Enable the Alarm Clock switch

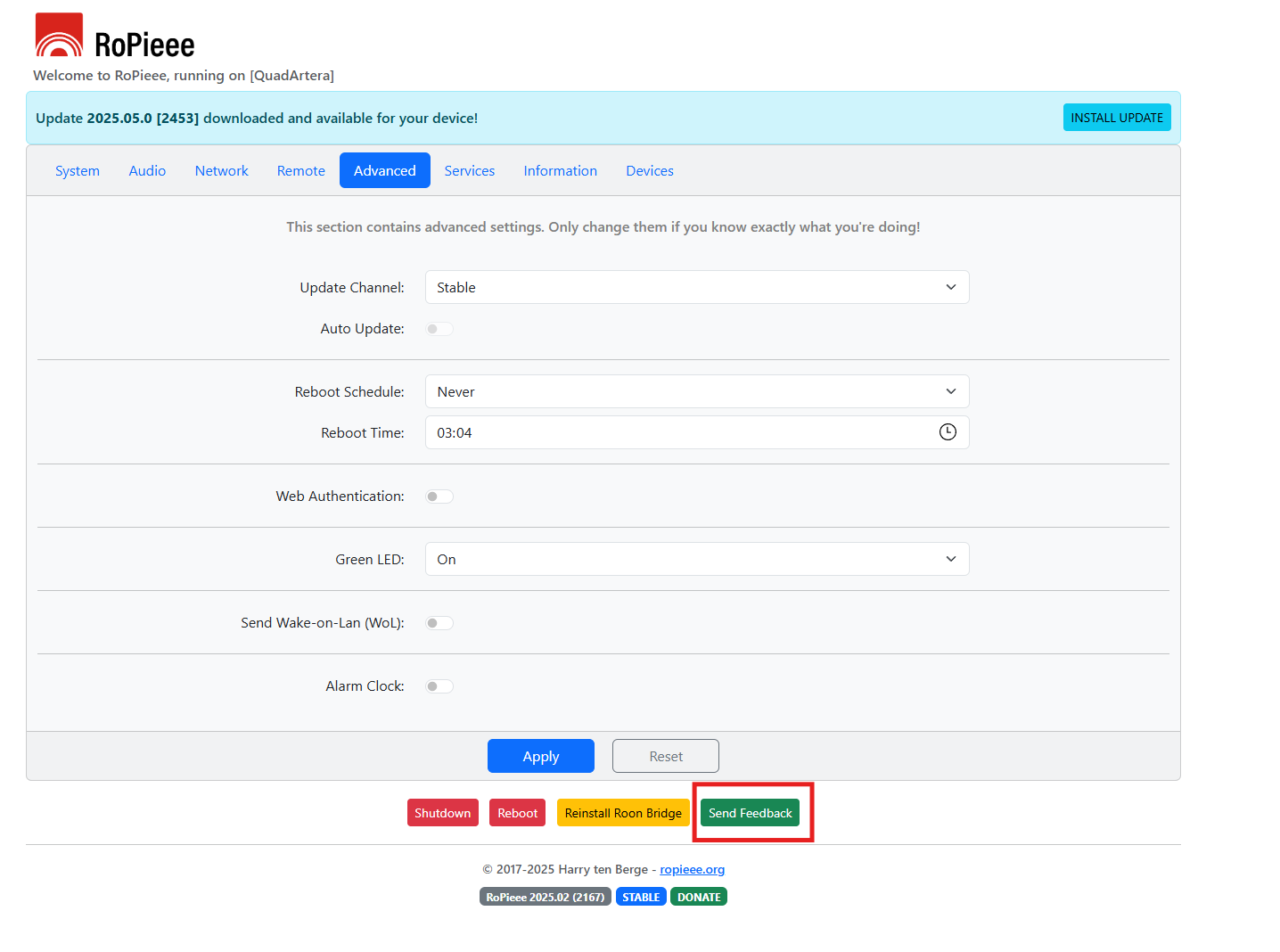point(439,686)
